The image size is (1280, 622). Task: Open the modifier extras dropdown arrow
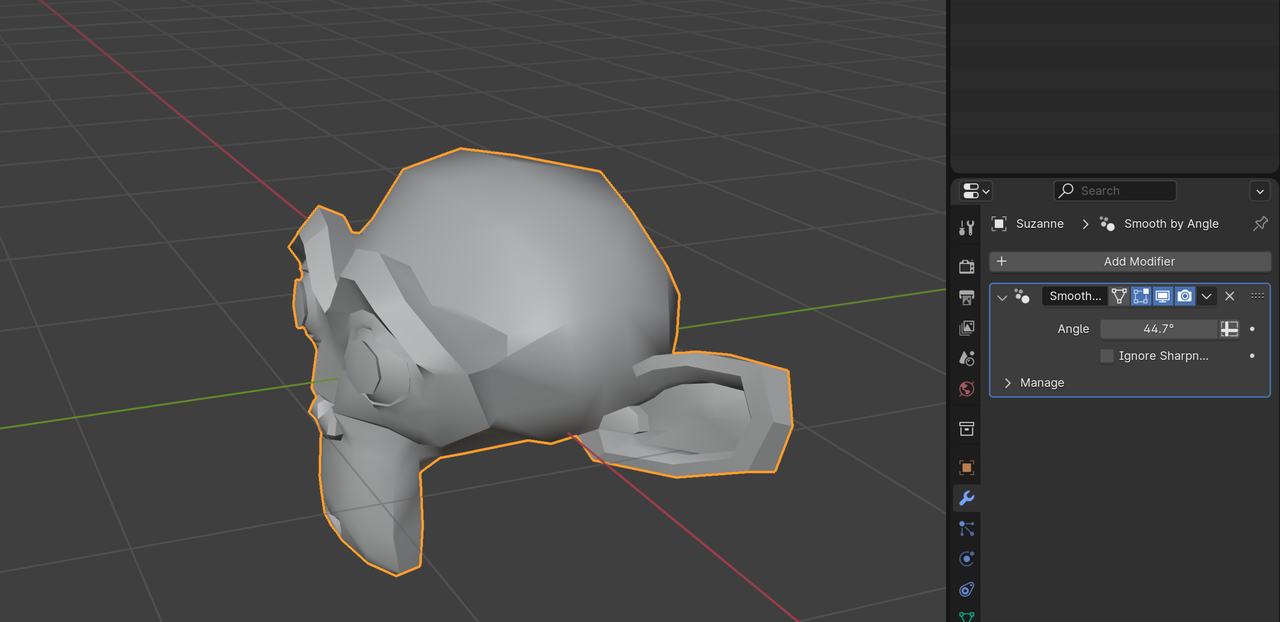point(1207,296)
